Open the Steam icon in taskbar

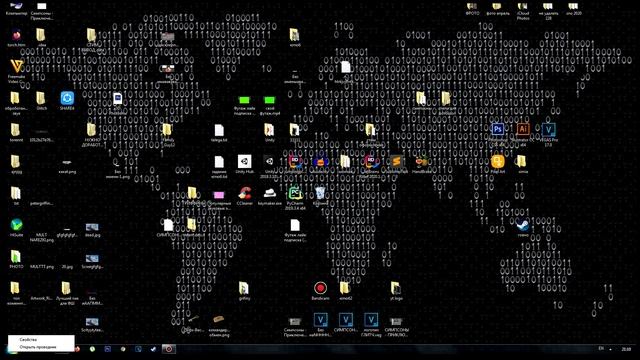click(153, 349)
